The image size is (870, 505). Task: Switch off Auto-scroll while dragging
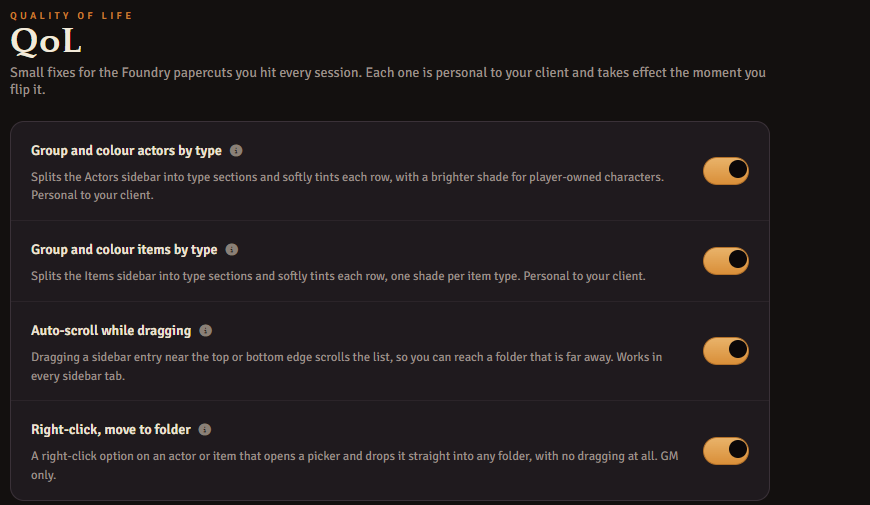(726, 351)
